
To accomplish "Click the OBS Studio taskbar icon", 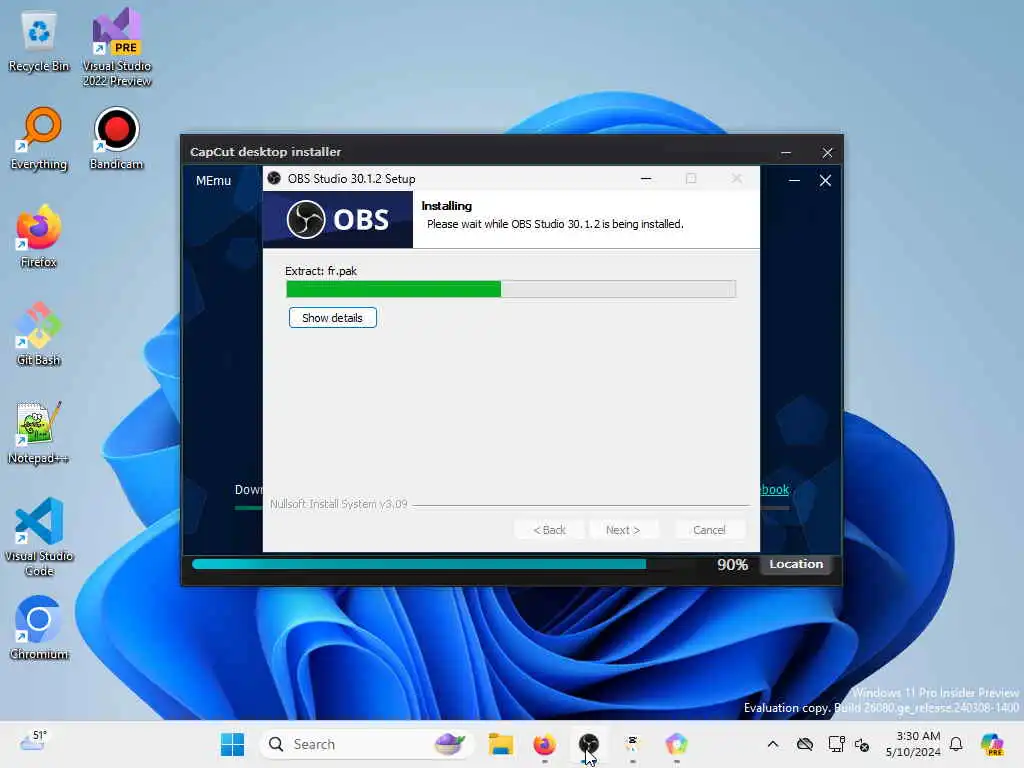I will 588,744.
